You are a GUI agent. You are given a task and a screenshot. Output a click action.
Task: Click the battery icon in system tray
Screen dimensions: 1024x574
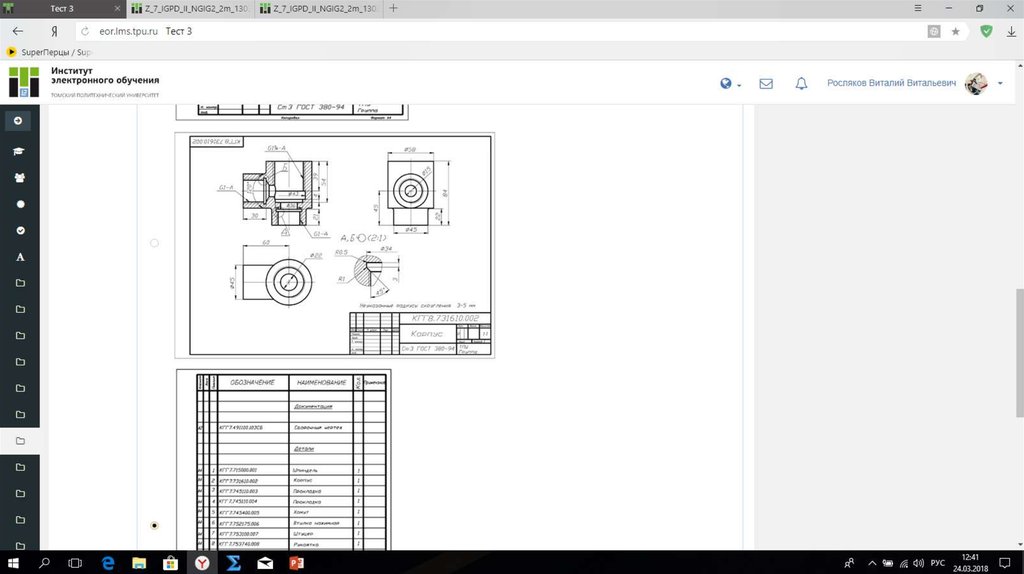click(x=888, y=563)
